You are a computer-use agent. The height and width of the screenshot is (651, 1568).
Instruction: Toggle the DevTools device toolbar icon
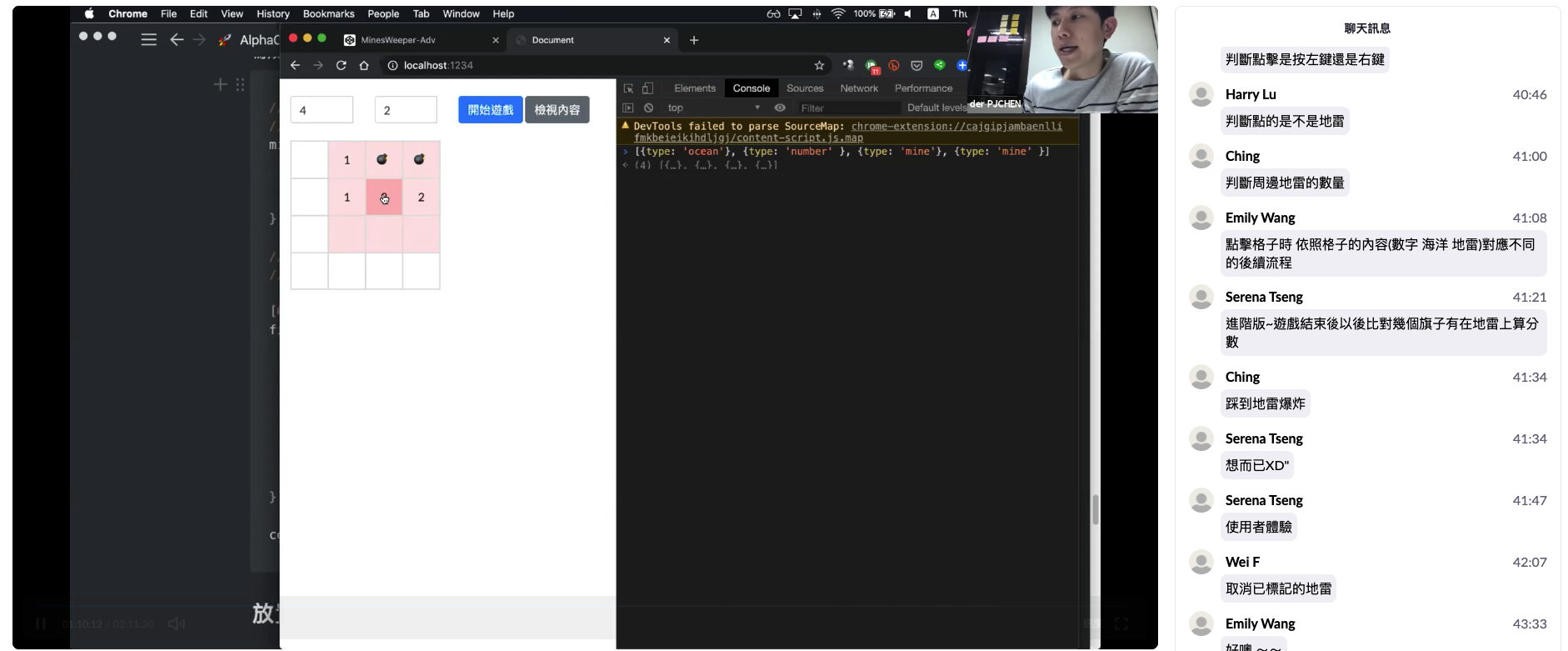[647, 88]
